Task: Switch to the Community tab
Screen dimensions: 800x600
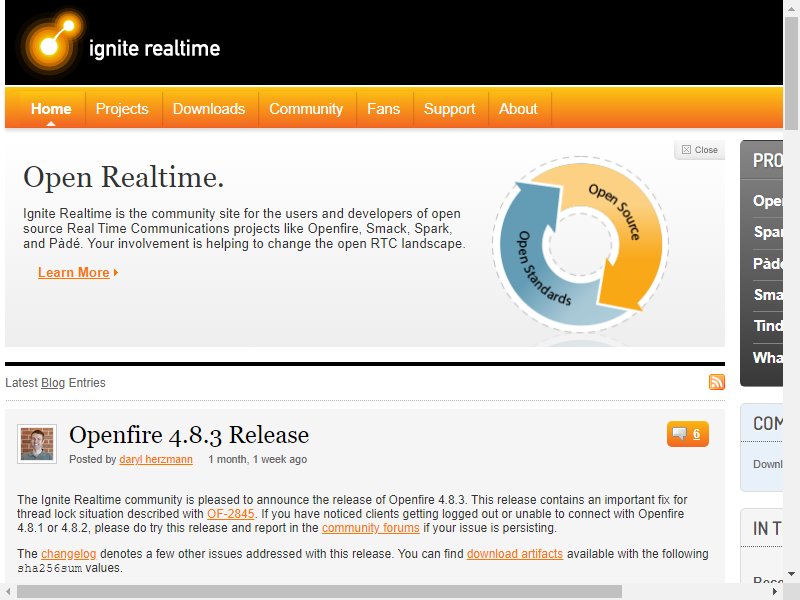Action: click(x=306, y=109)
